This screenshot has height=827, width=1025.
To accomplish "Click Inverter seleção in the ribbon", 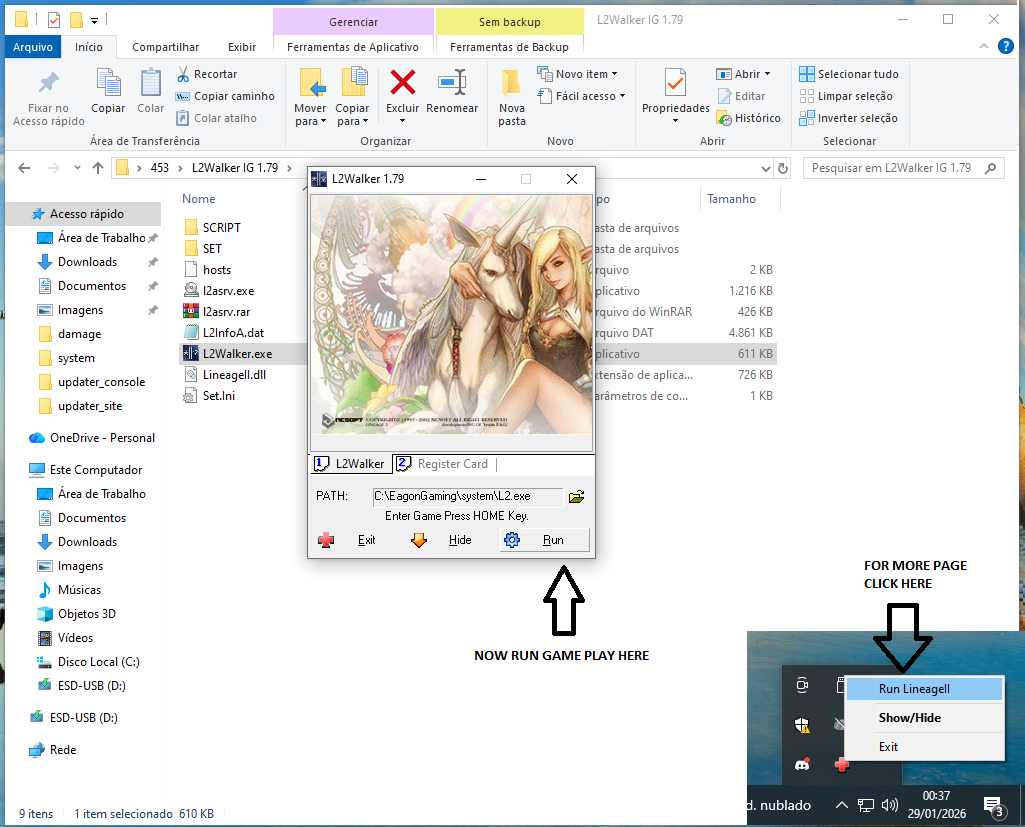I will [x=849, y=118].
